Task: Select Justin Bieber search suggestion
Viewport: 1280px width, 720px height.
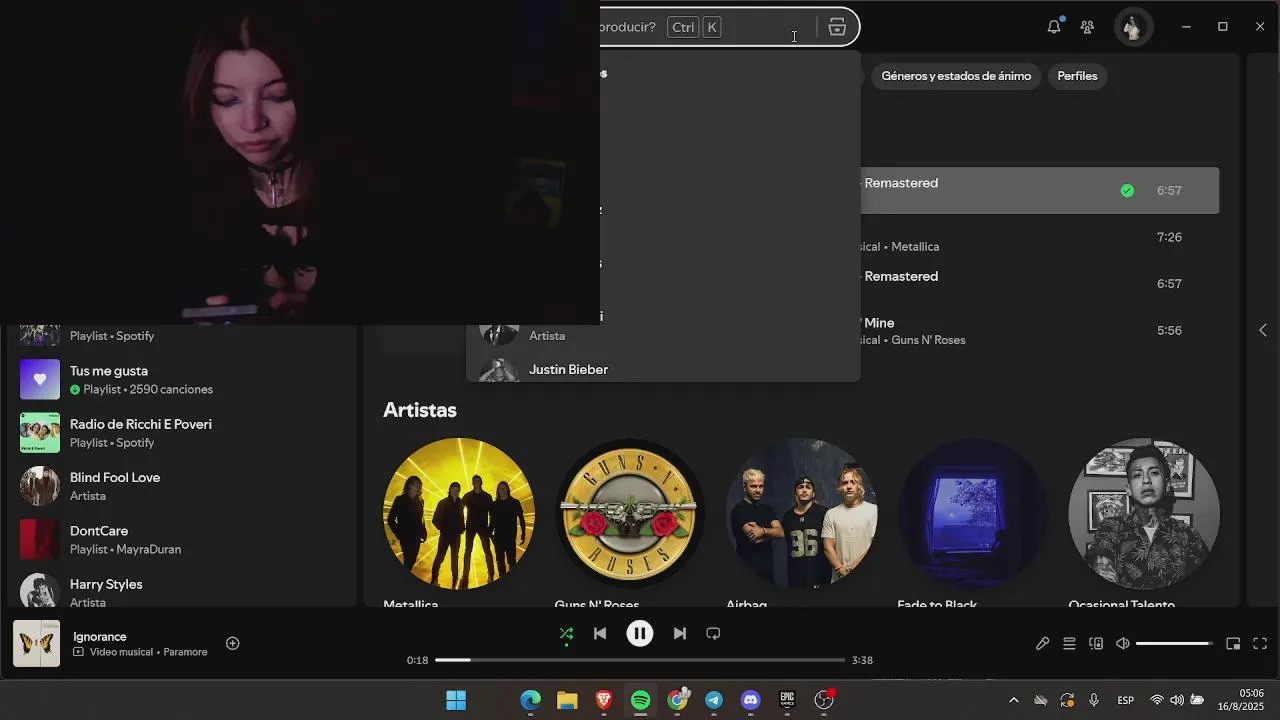Action: (x=662, y=369)
